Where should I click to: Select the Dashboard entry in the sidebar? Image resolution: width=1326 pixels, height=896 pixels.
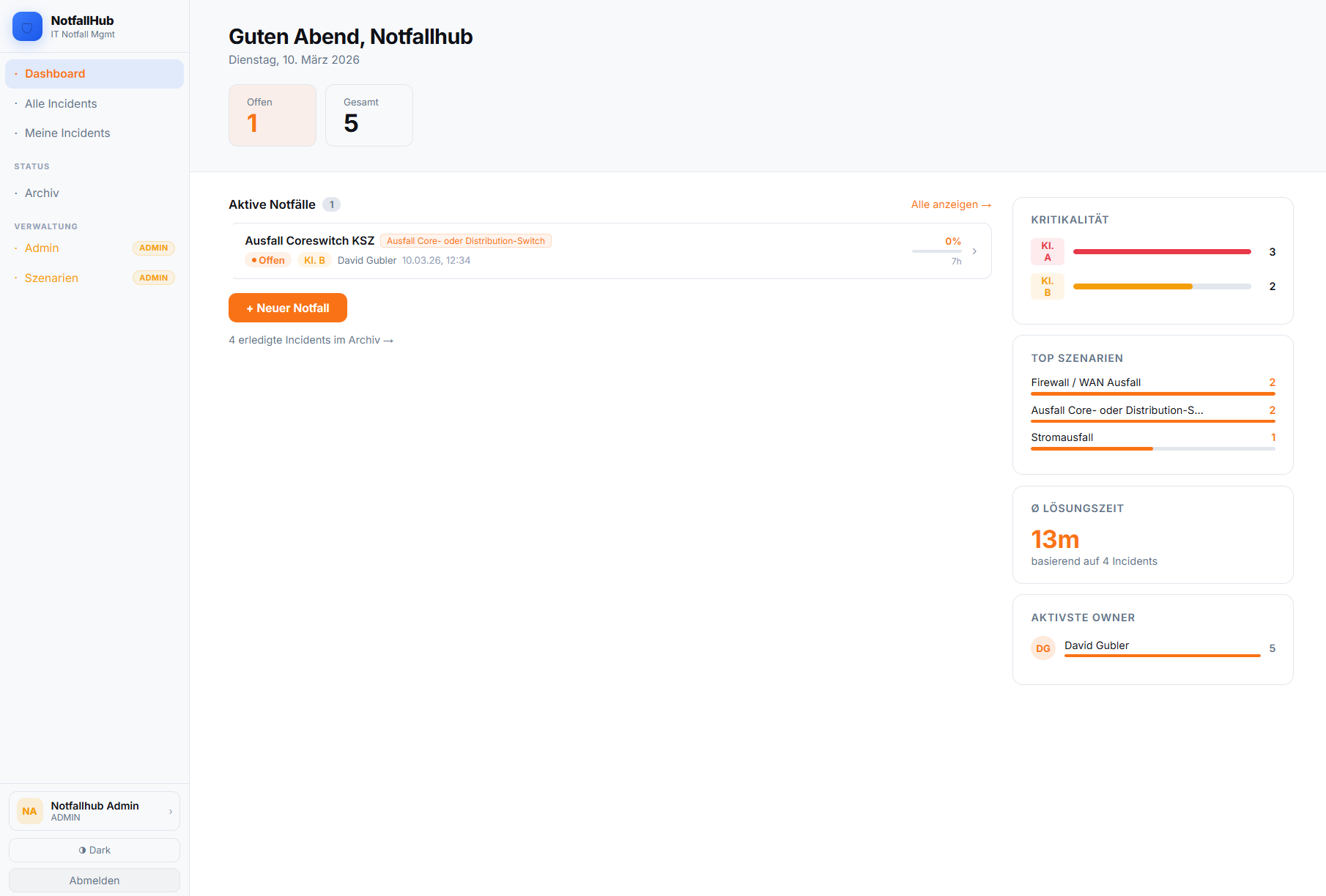coord(55,73)
